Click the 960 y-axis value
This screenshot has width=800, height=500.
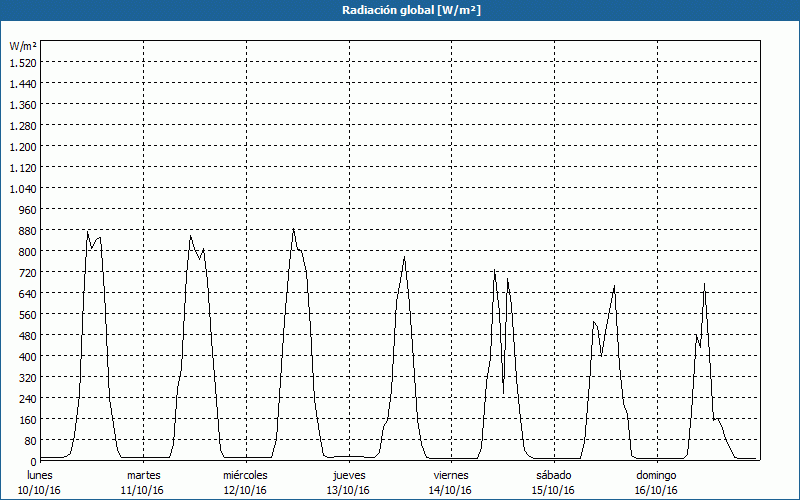click(x=26, y=210)
